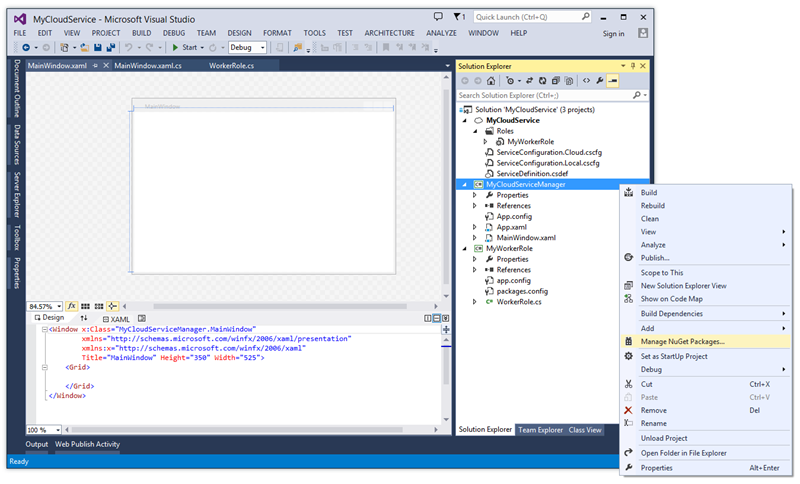
Task: Collapse the MyCloudServiceManager project node
Action: click(464, 185)
